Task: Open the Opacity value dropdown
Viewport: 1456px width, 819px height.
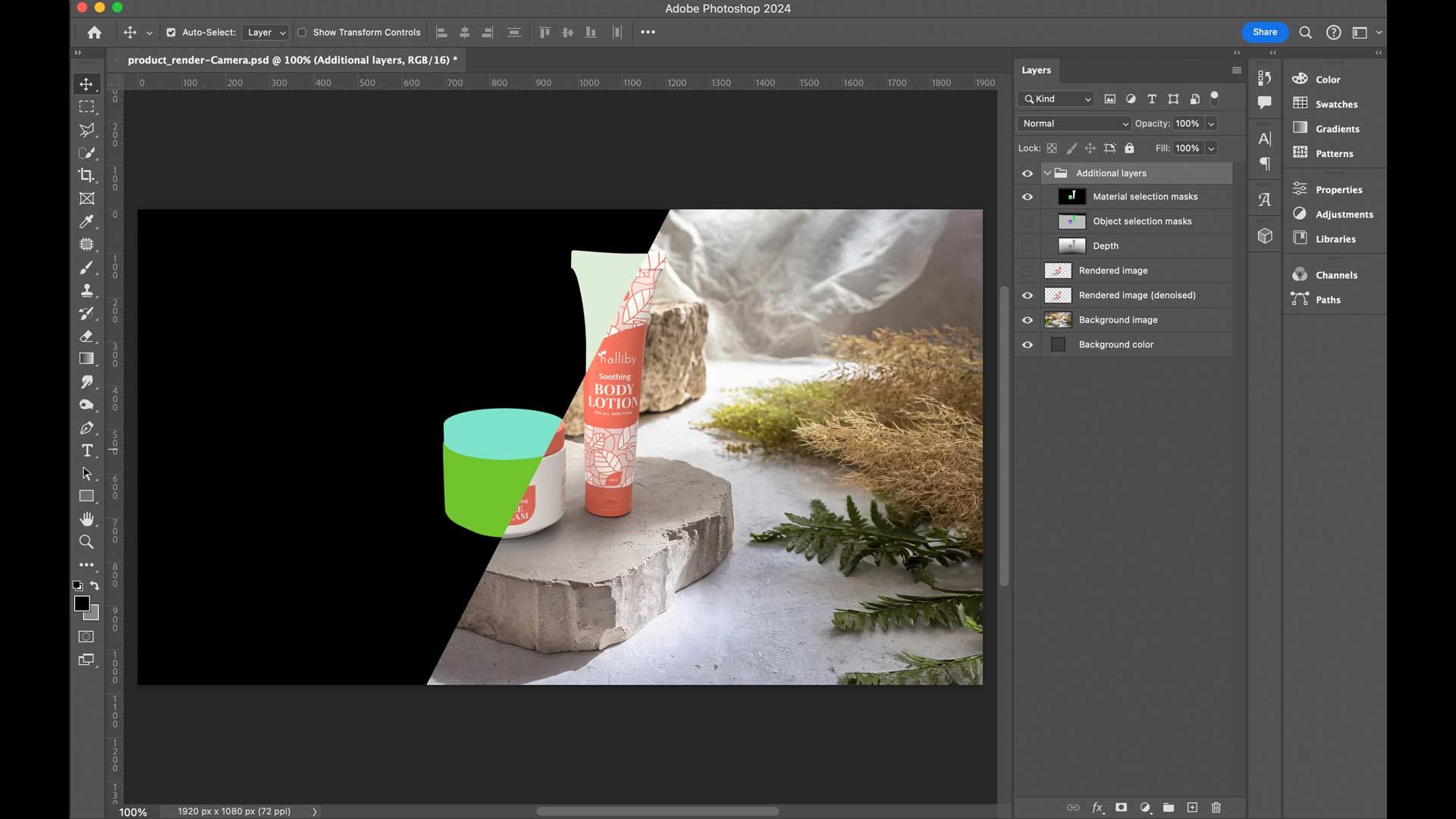Action: 1211,124
